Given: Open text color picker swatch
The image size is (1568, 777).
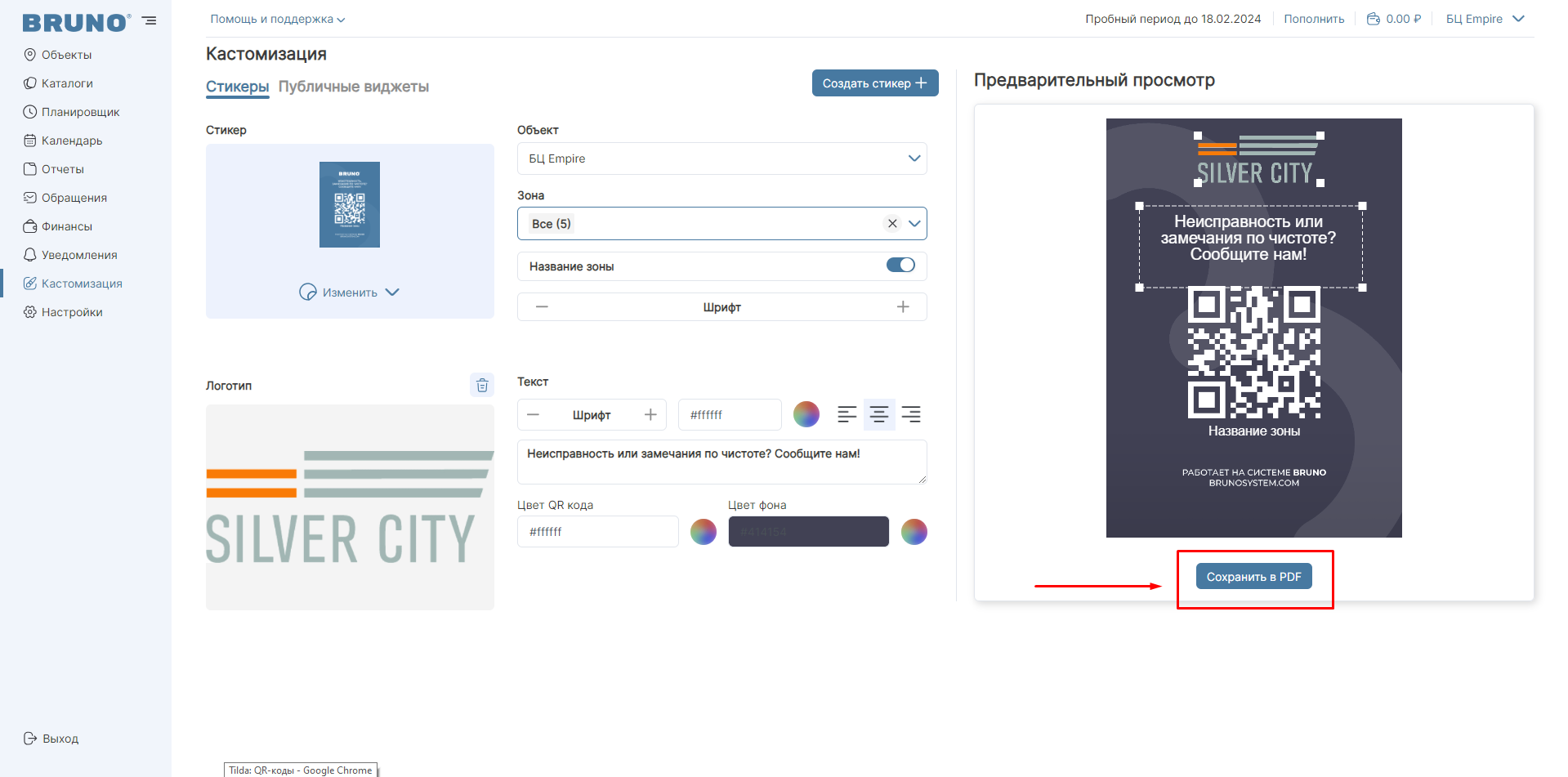Looking at the screenshot, I should coord(806,414).
